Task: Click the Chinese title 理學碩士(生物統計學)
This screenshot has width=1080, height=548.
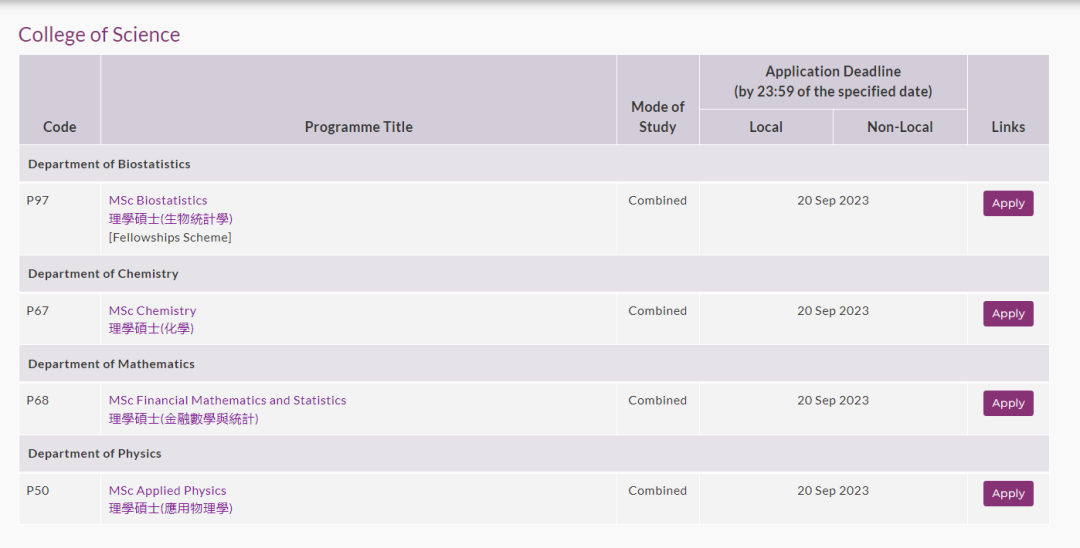Action: [171, 218]
